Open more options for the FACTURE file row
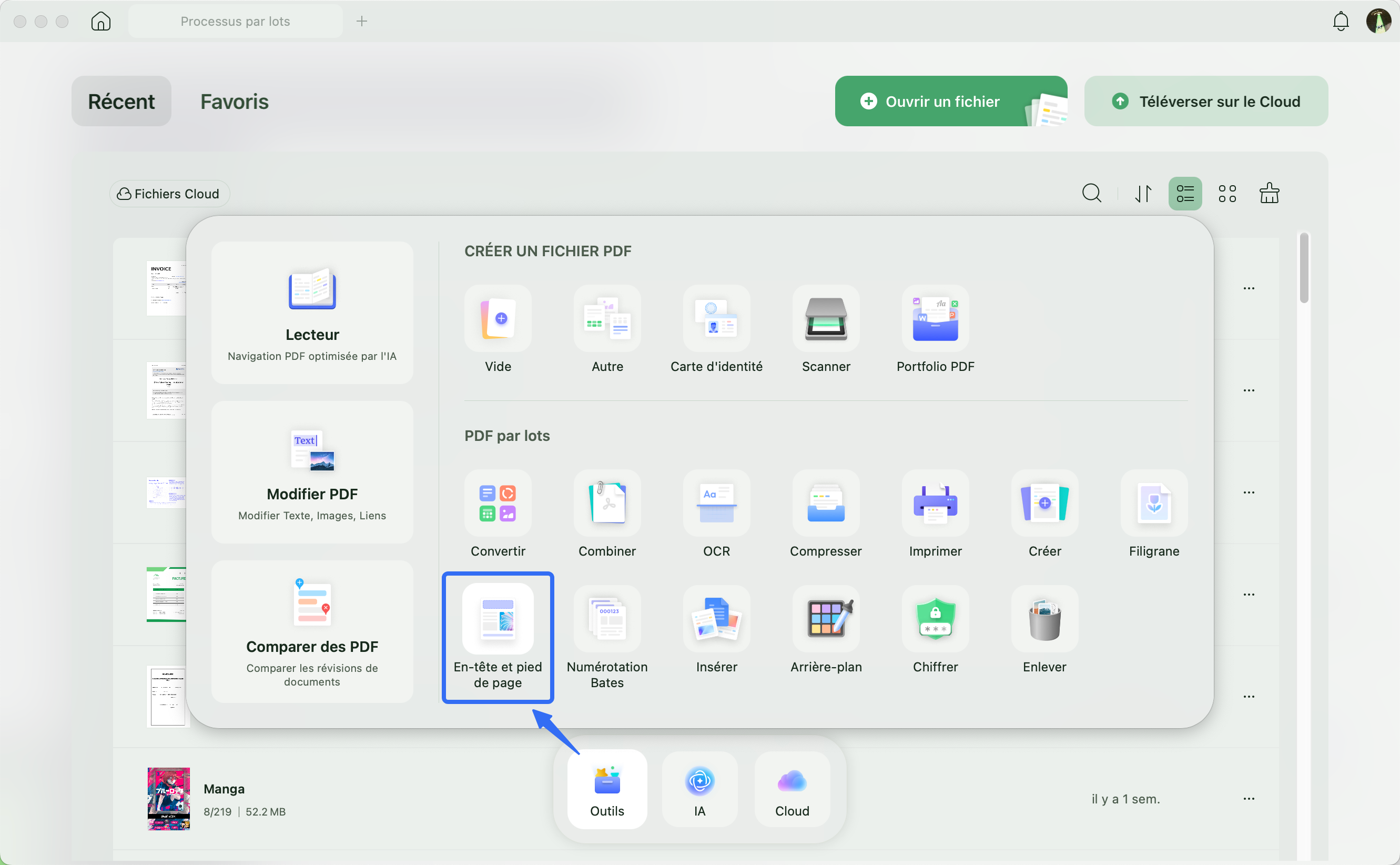The width and height of the screenshot is (1400, 865). click(x=1249, y=595)
